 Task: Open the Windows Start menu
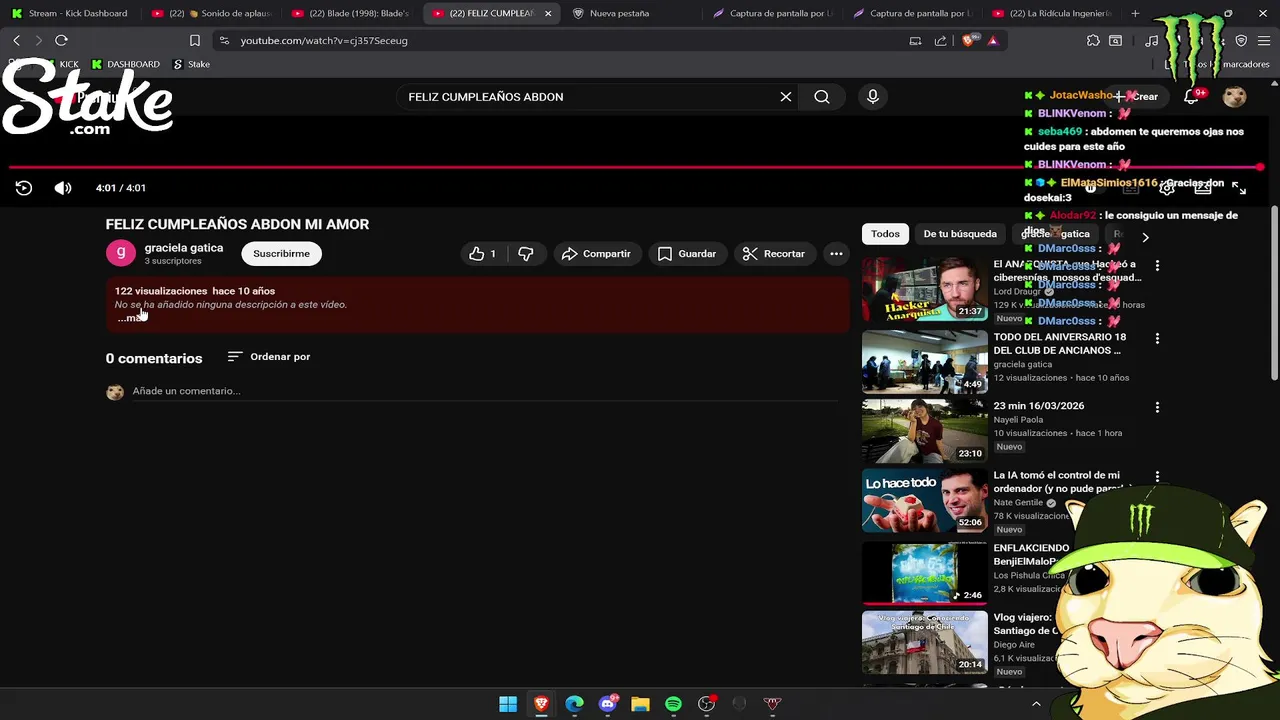coord(508,704)
